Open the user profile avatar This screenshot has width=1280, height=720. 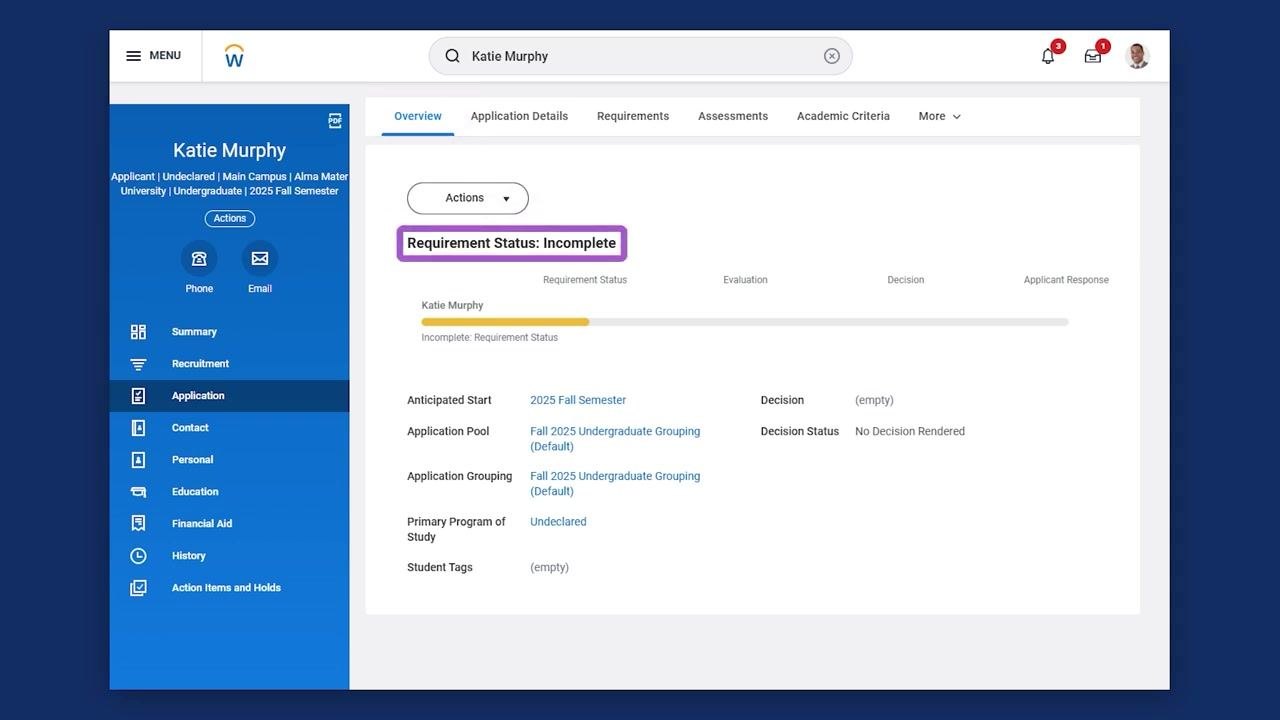[x=1137, y=56]
